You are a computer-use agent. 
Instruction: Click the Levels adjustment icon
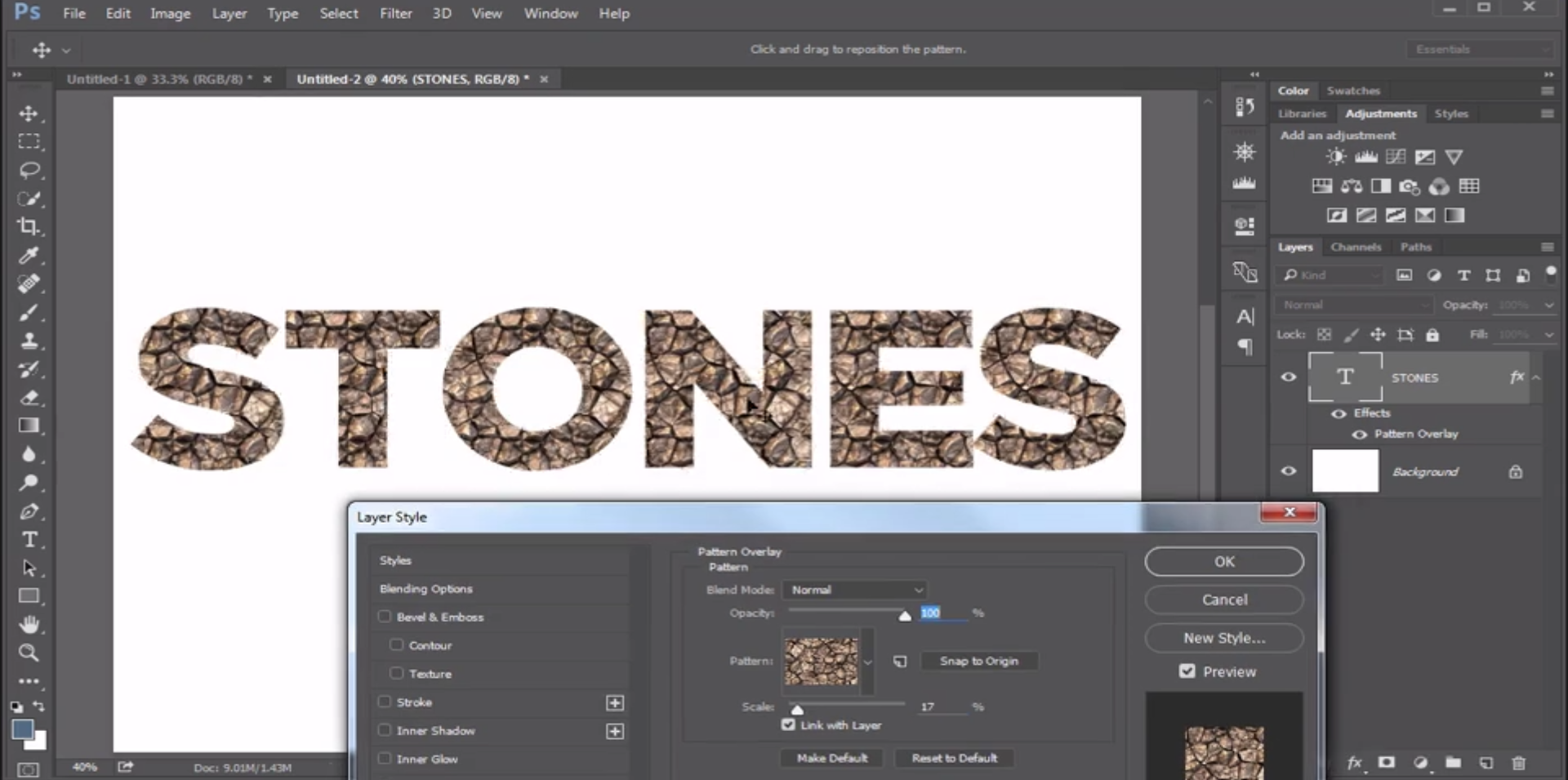click(1365, 157)
